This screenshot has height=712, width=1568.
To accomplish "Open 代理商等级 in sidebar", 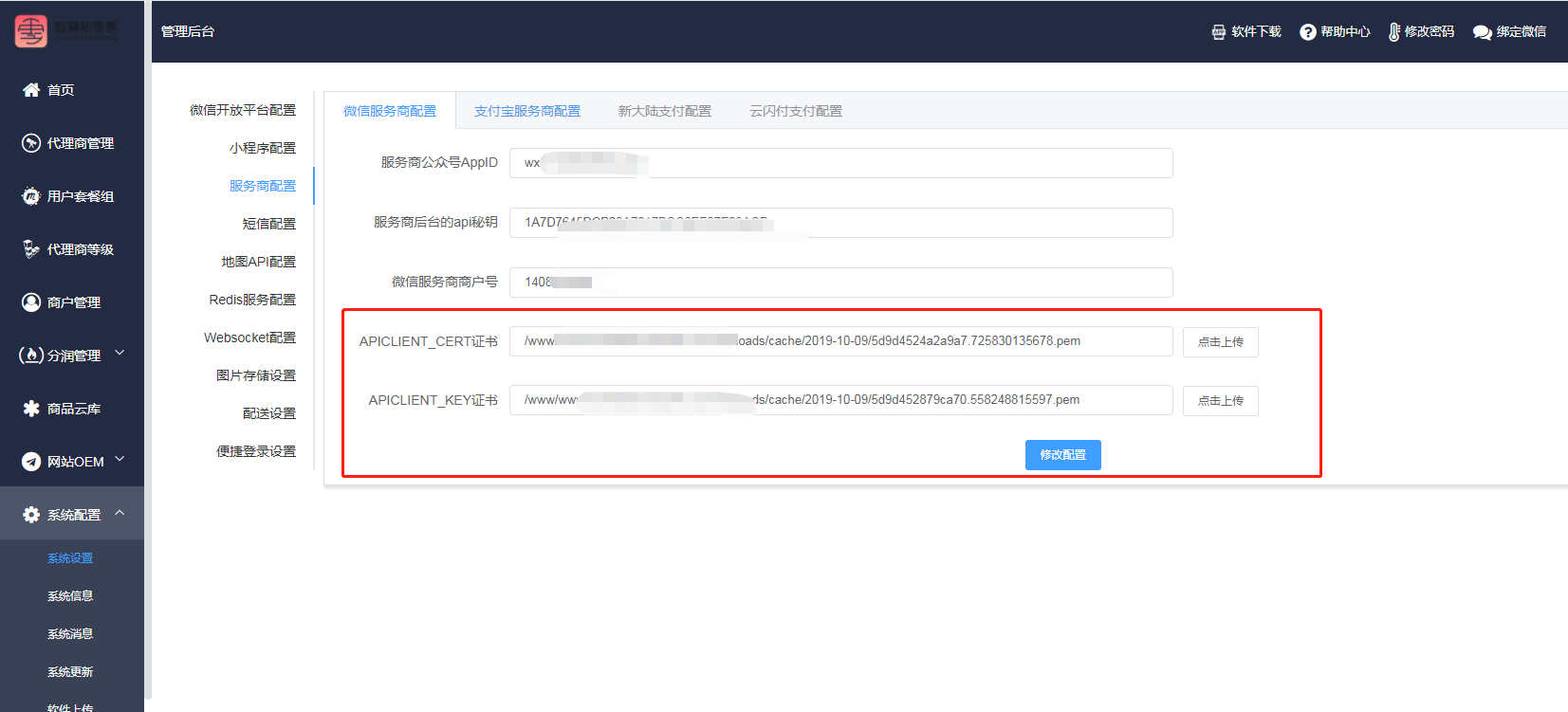I will tap(81, 249).
